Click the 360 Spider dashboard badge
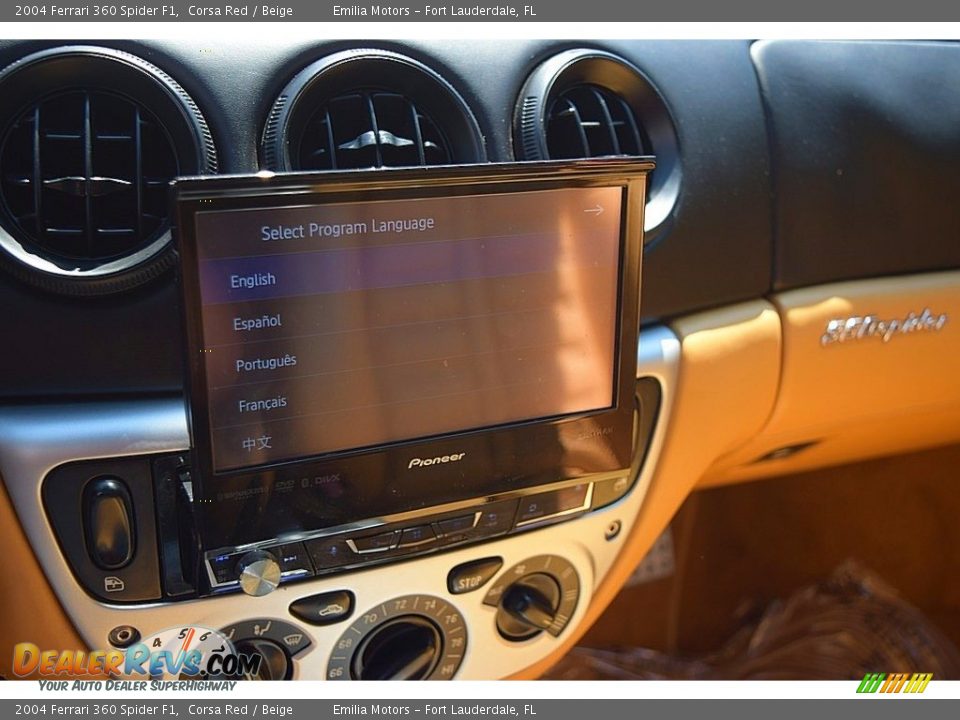 coord(883,326)
